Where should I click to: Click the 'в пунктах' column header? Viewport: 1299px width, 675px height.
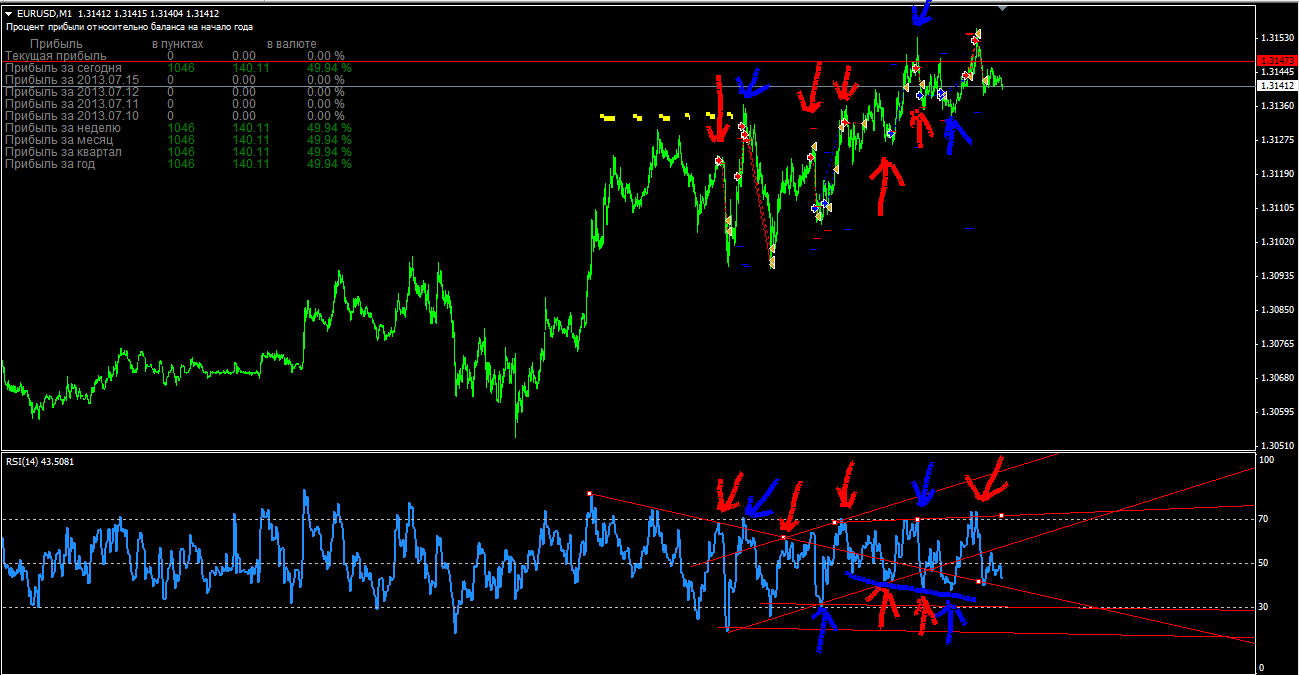pos(178,45)
